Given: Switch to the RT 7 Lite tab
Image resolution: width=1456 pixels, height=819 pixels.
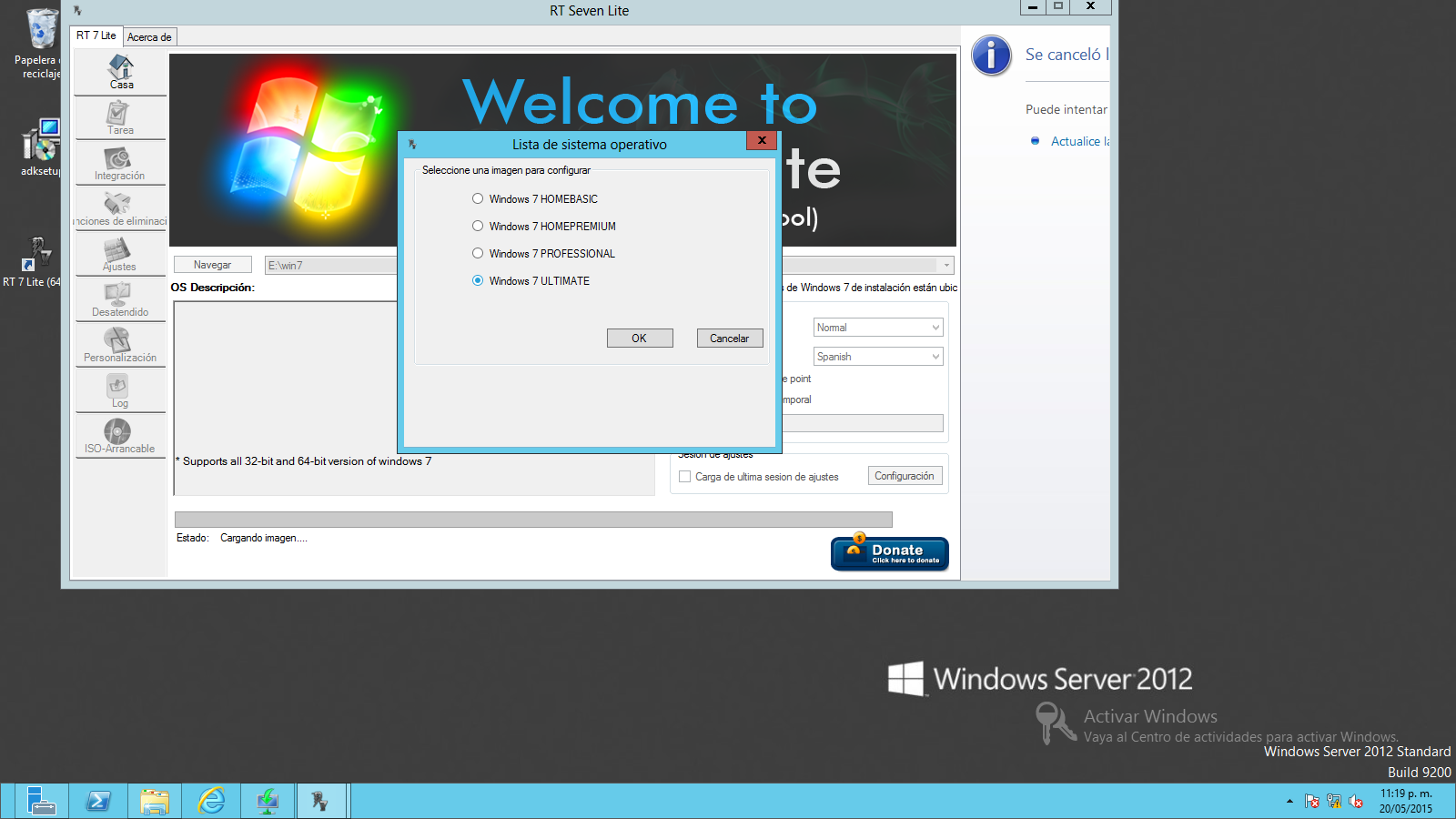Looking at the screenshot, I should [96, 36].
